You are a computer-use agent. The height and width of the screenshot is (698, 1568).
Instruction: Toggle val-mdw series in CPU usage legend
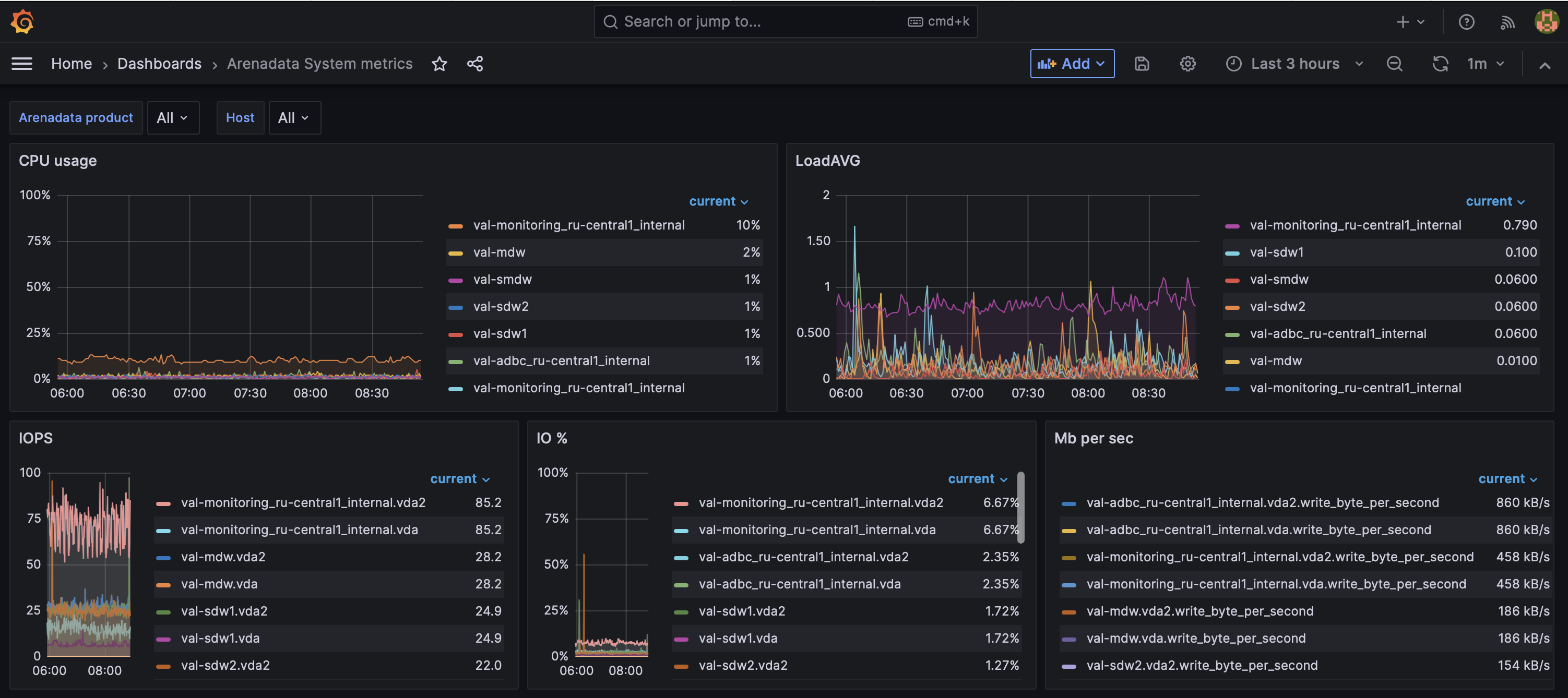click(x=498, y=252)
